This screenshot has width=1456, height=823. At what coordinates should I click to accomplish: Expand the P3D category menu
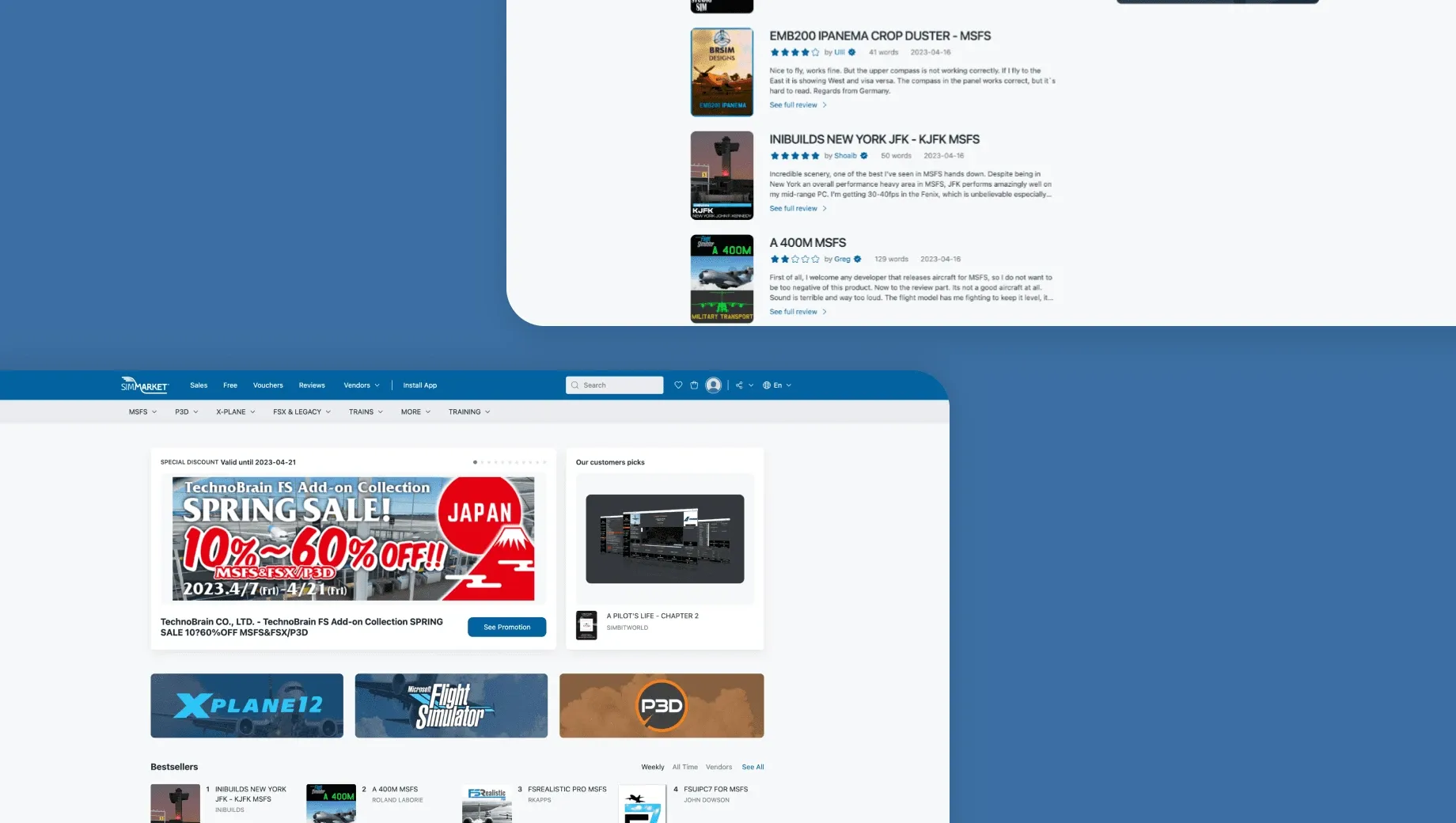pyautogui.click(x=187, y=412)
